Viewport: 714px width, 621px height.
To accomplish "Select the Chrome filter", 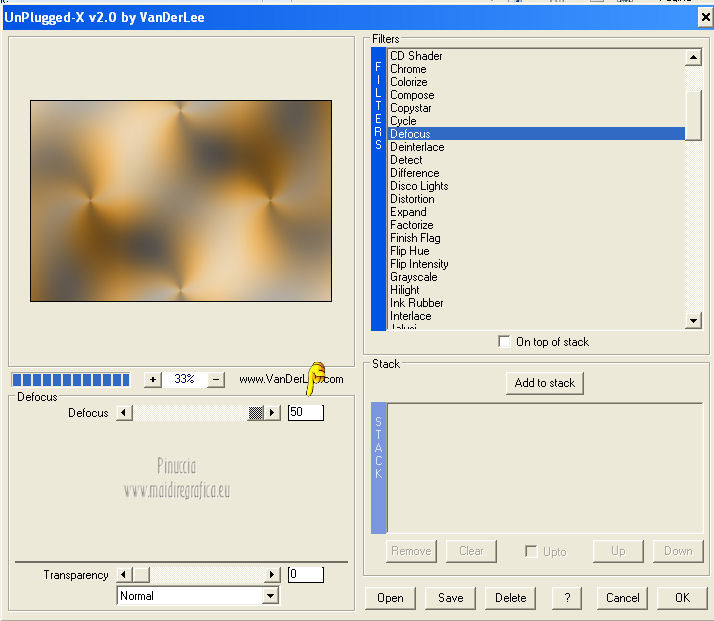I will click(536, 69).
